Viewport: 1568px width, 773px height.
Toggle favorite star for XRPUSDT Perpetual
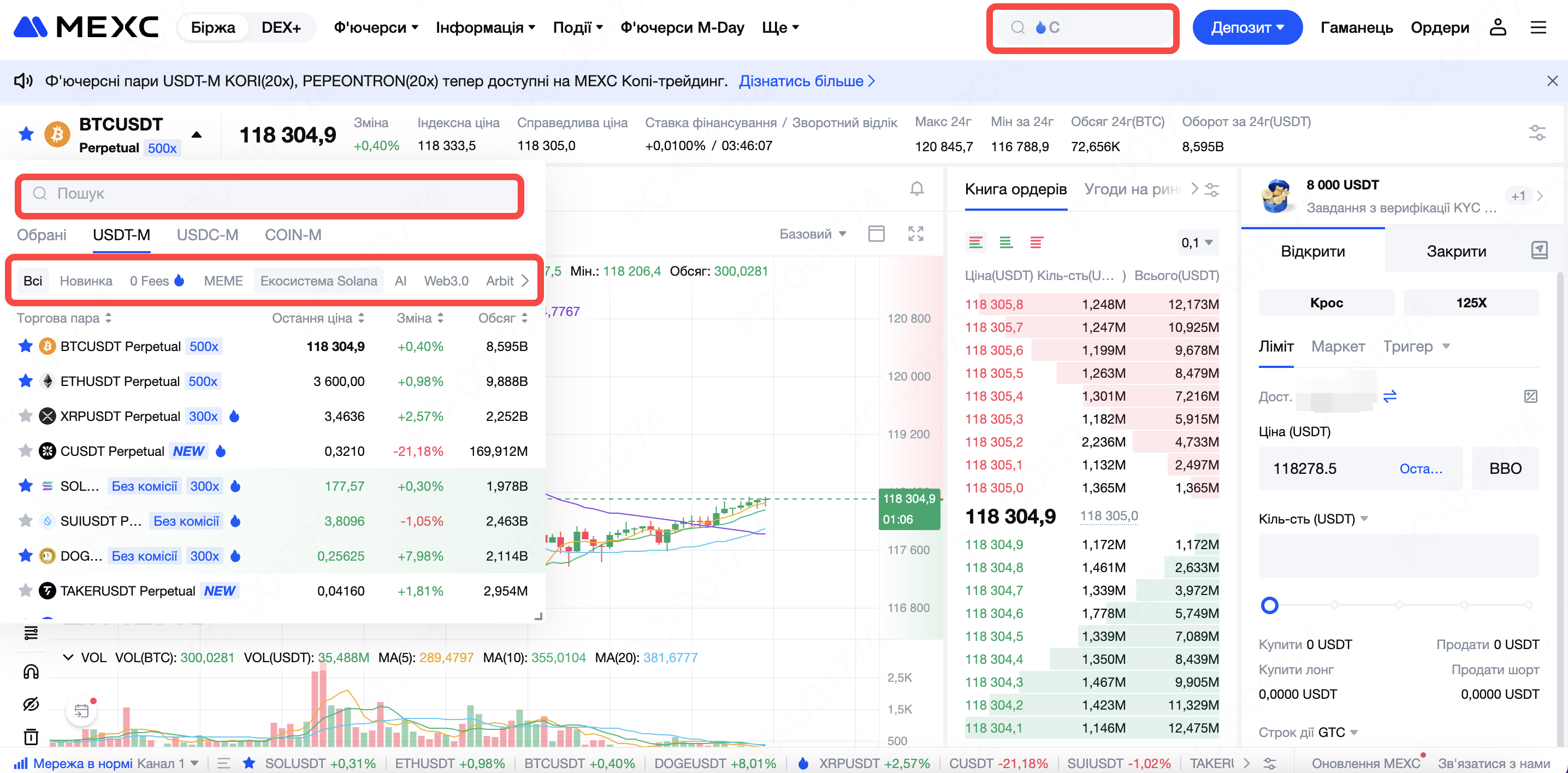tap(26, 416)
